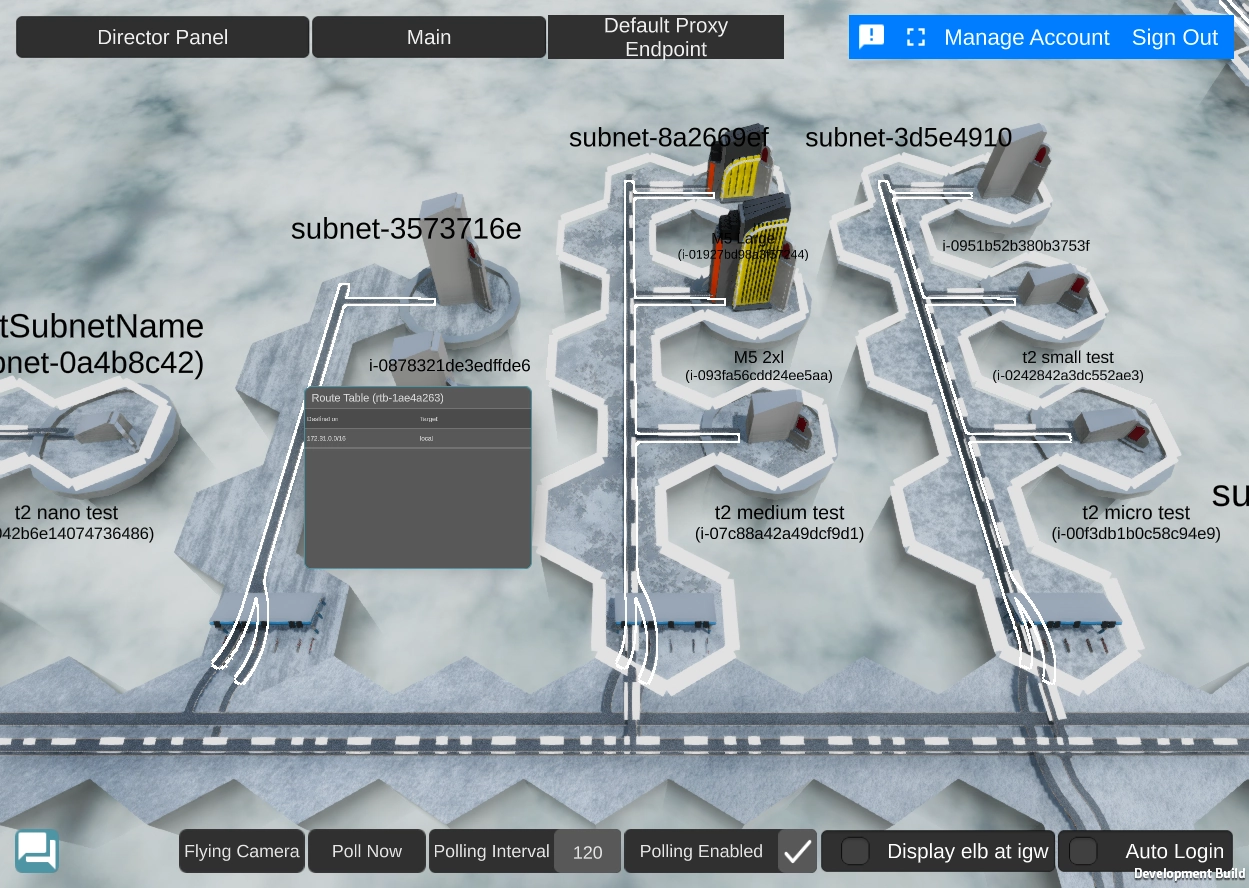Click the Polling Interval value field
1249x888 pixels.
(x=587, y=852)
